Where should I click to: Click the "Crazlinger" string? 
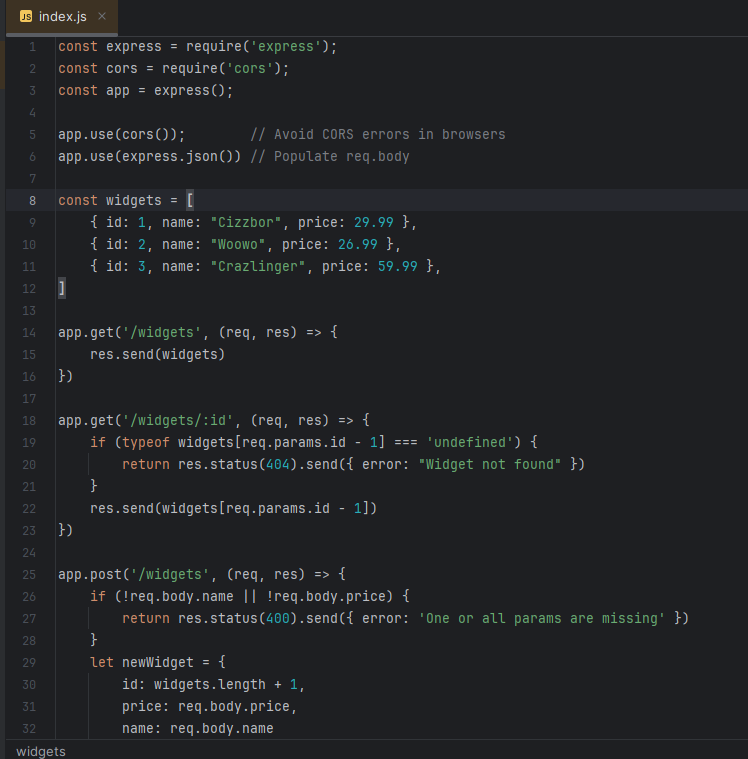(x=258, y=266)
